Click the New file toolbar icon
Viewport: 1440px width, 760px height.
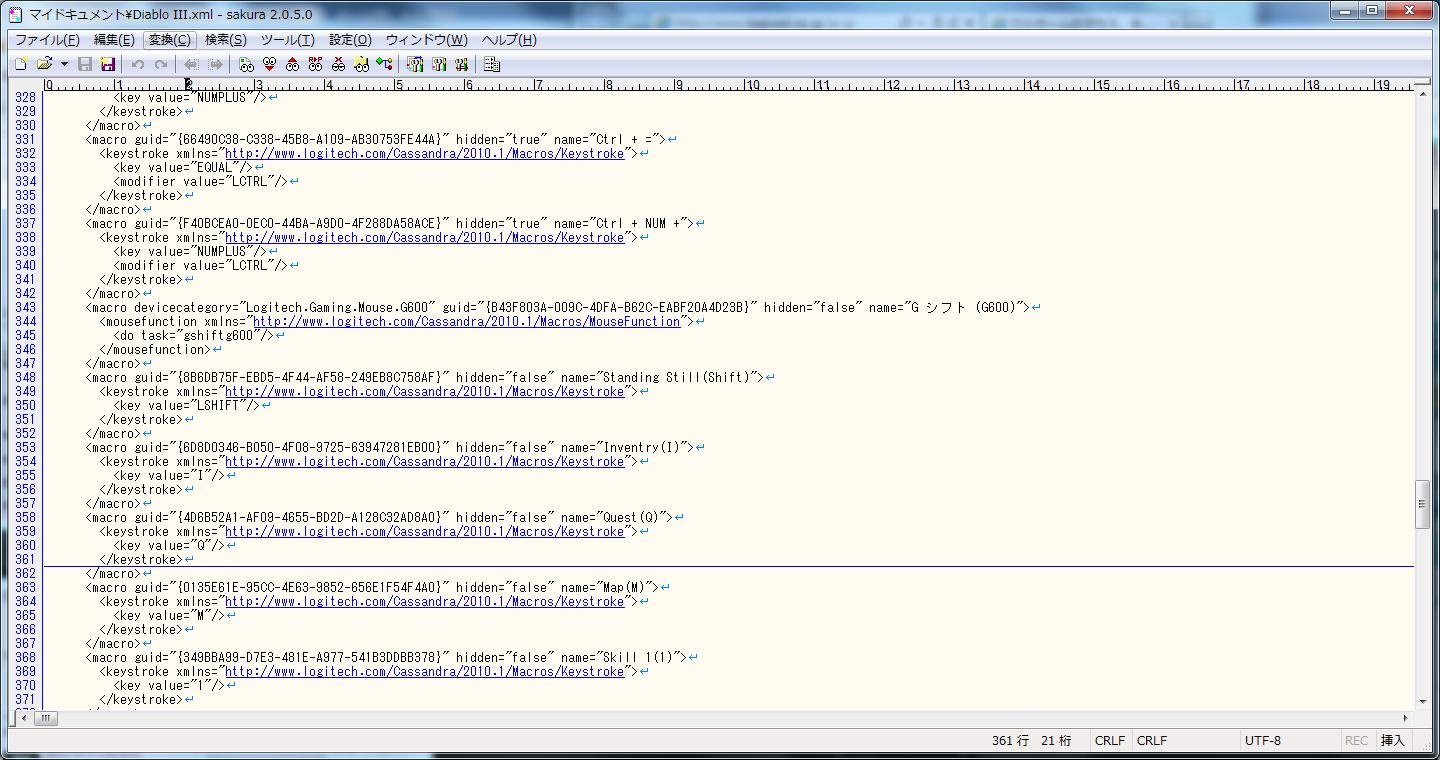(x=20, y=65)
